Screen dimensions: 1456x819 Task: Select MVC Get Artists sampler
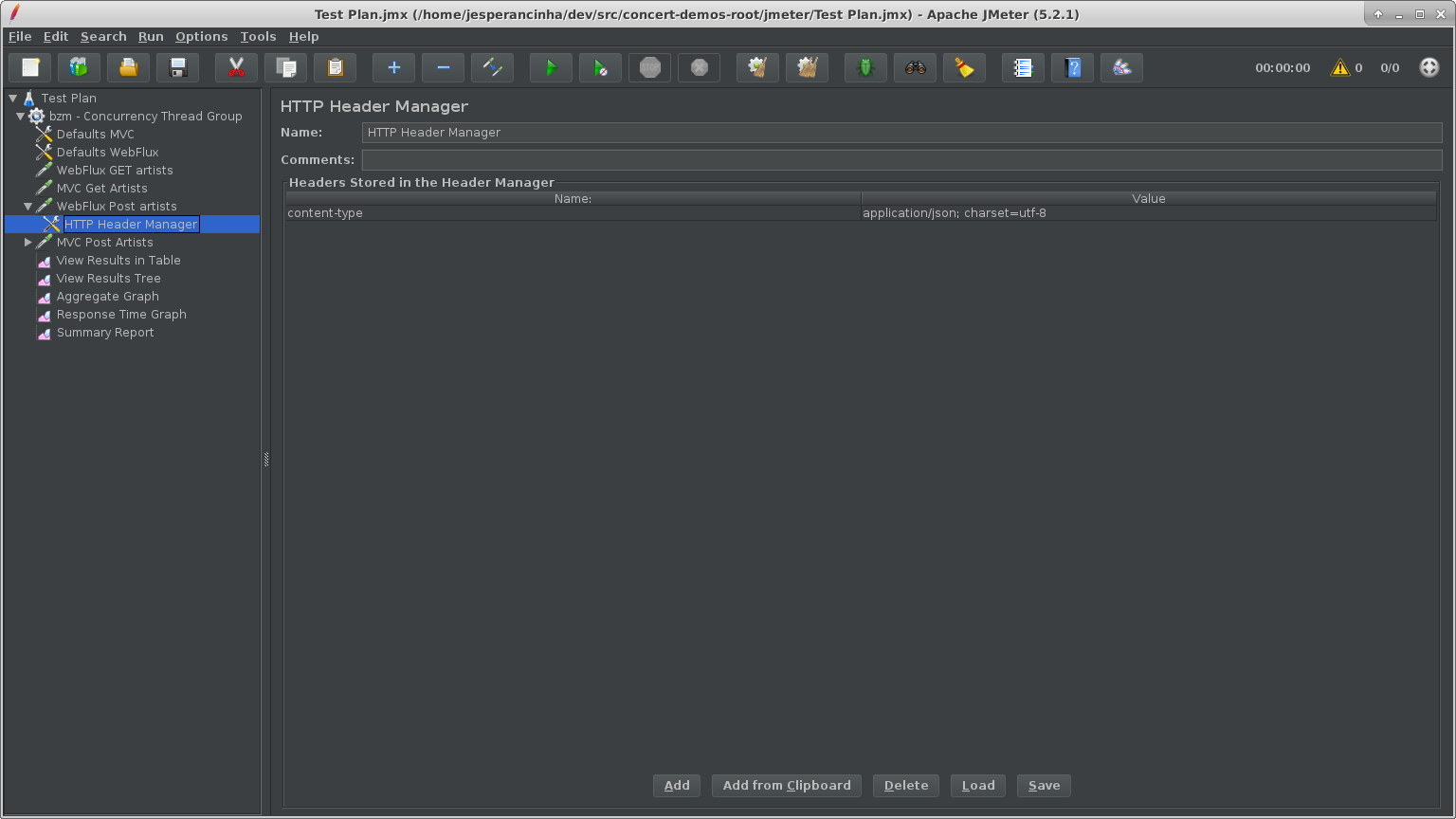point(101,188)
